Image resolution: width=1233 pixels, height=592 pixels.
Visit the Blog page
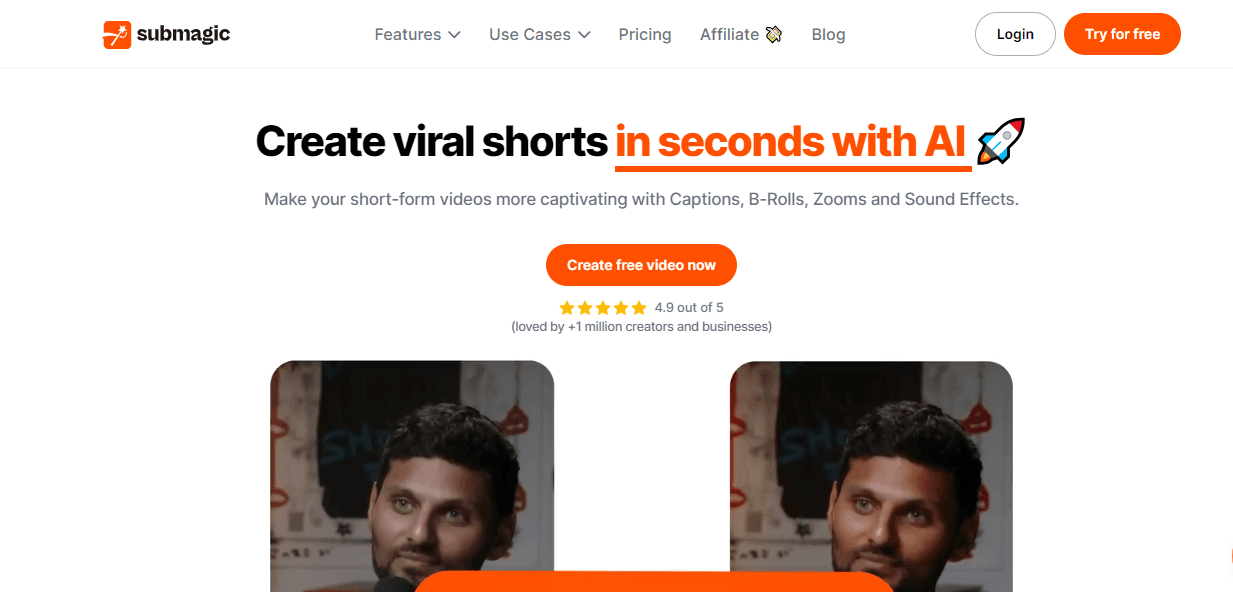point(828,34)
